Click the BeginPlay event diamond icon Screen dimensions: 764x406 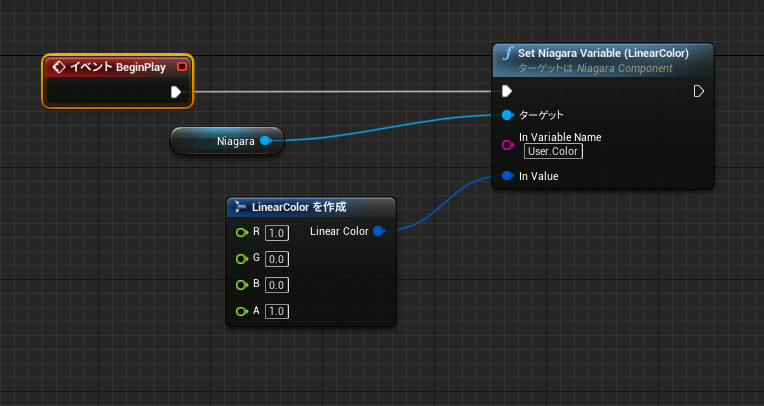(59, 67)
